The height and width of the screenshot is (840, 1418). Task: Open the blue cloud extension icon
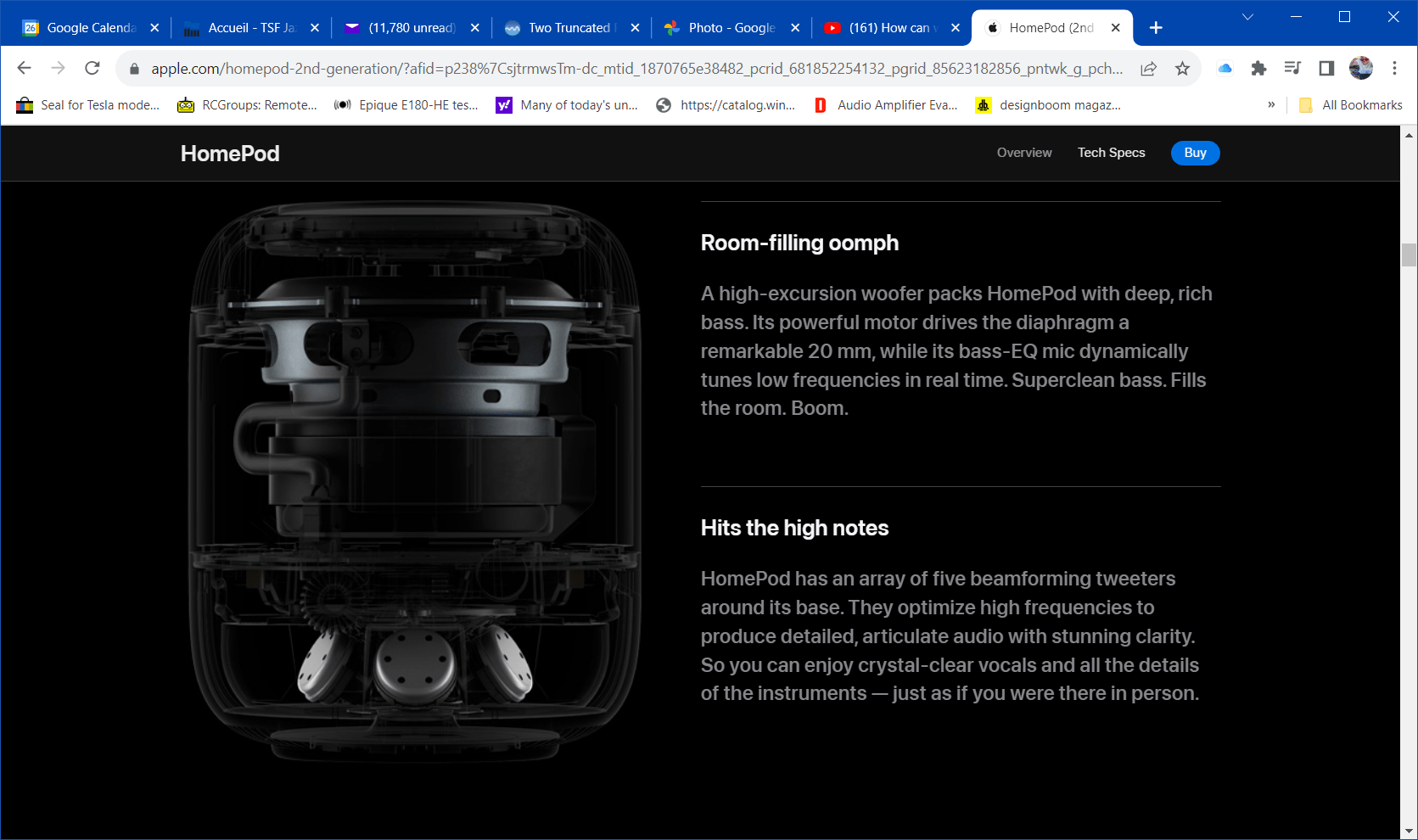[x=1225, y=69]
